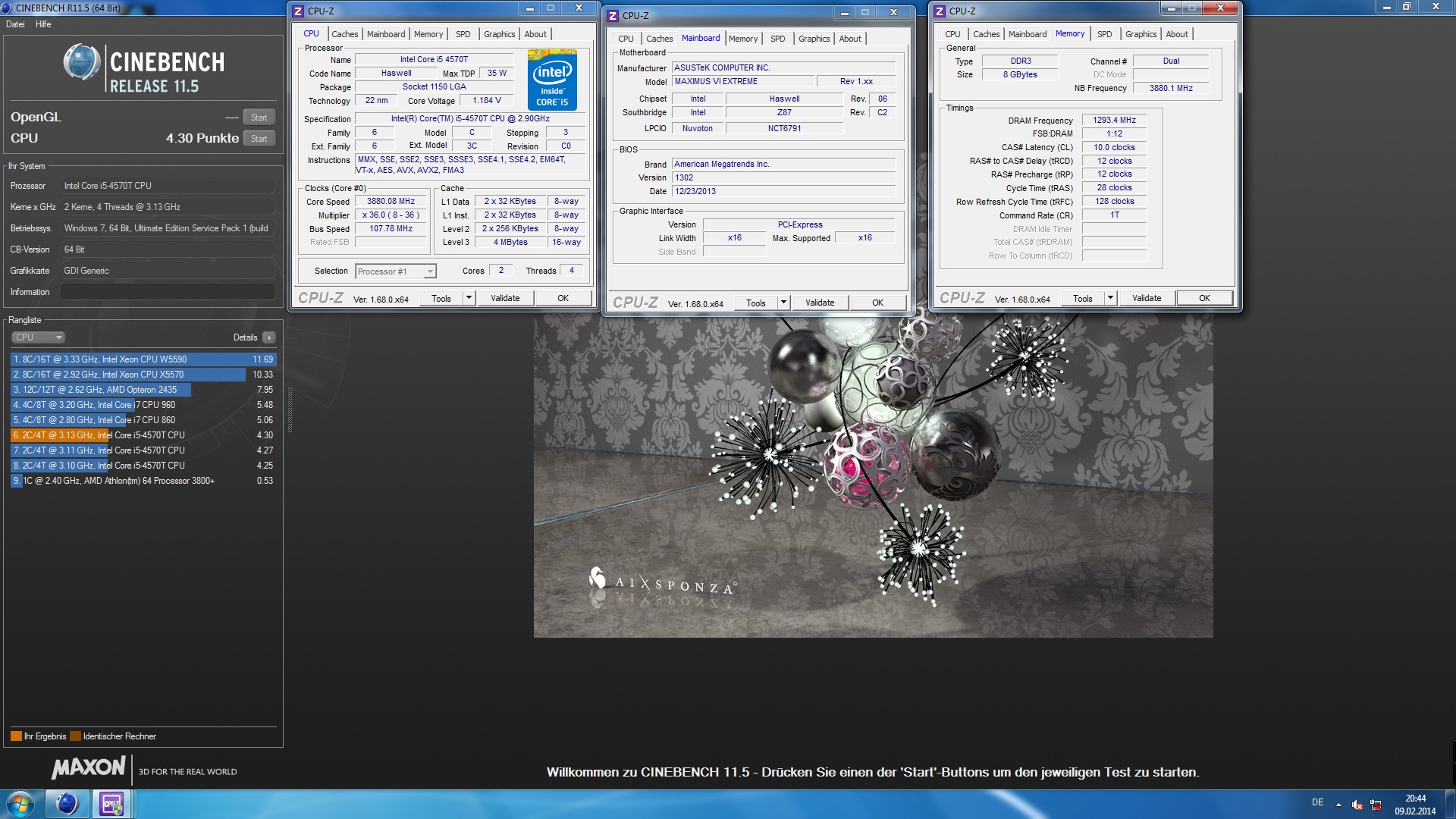Screen dimensions: 1456x819
Task: Click Identischer Rechner legend swatch
Action: 75,736
